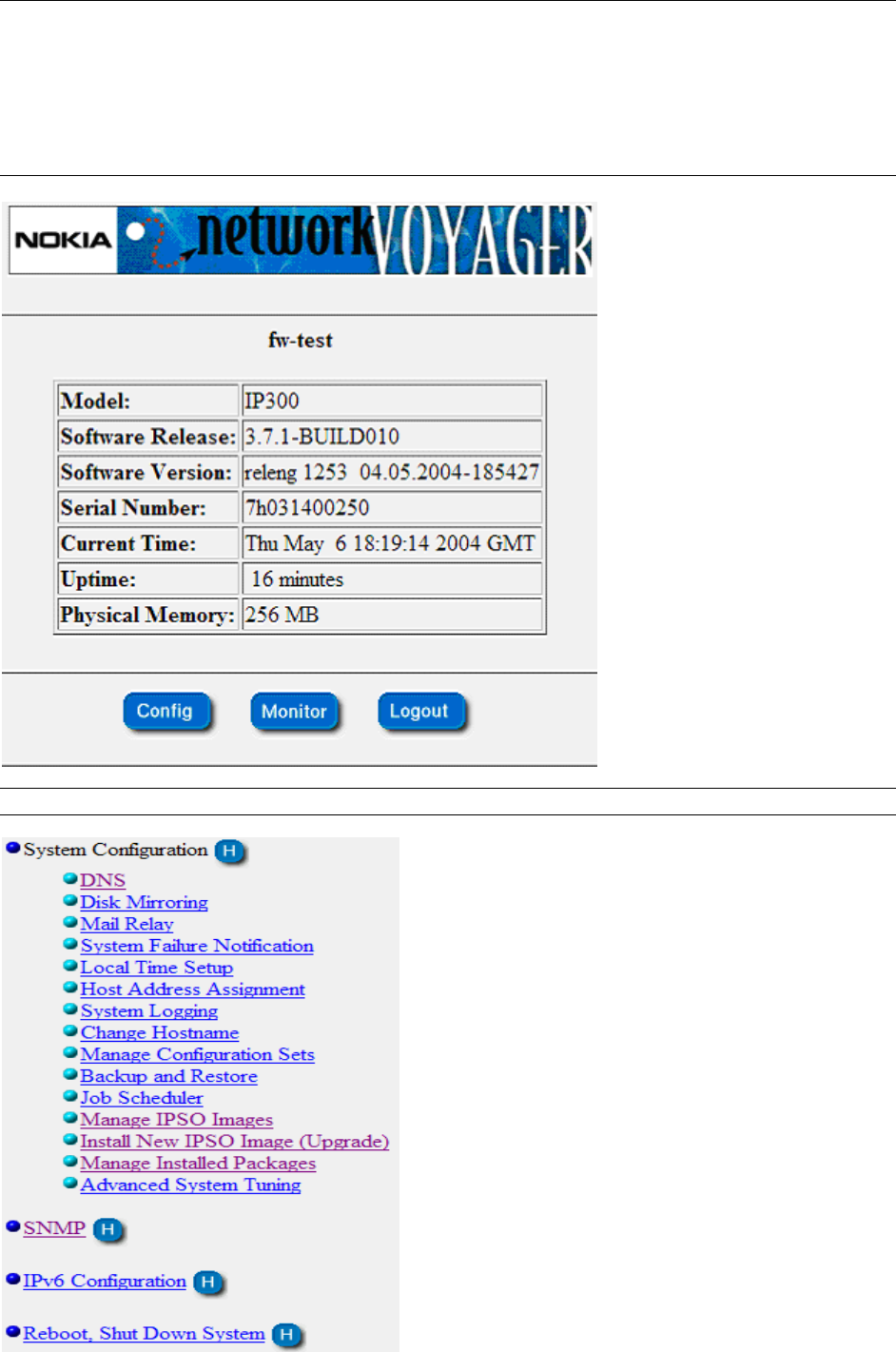This screenshot has height=1352, width=896.
Task: Click Physical Memory value 256 MB
Action: pos(282,615)
